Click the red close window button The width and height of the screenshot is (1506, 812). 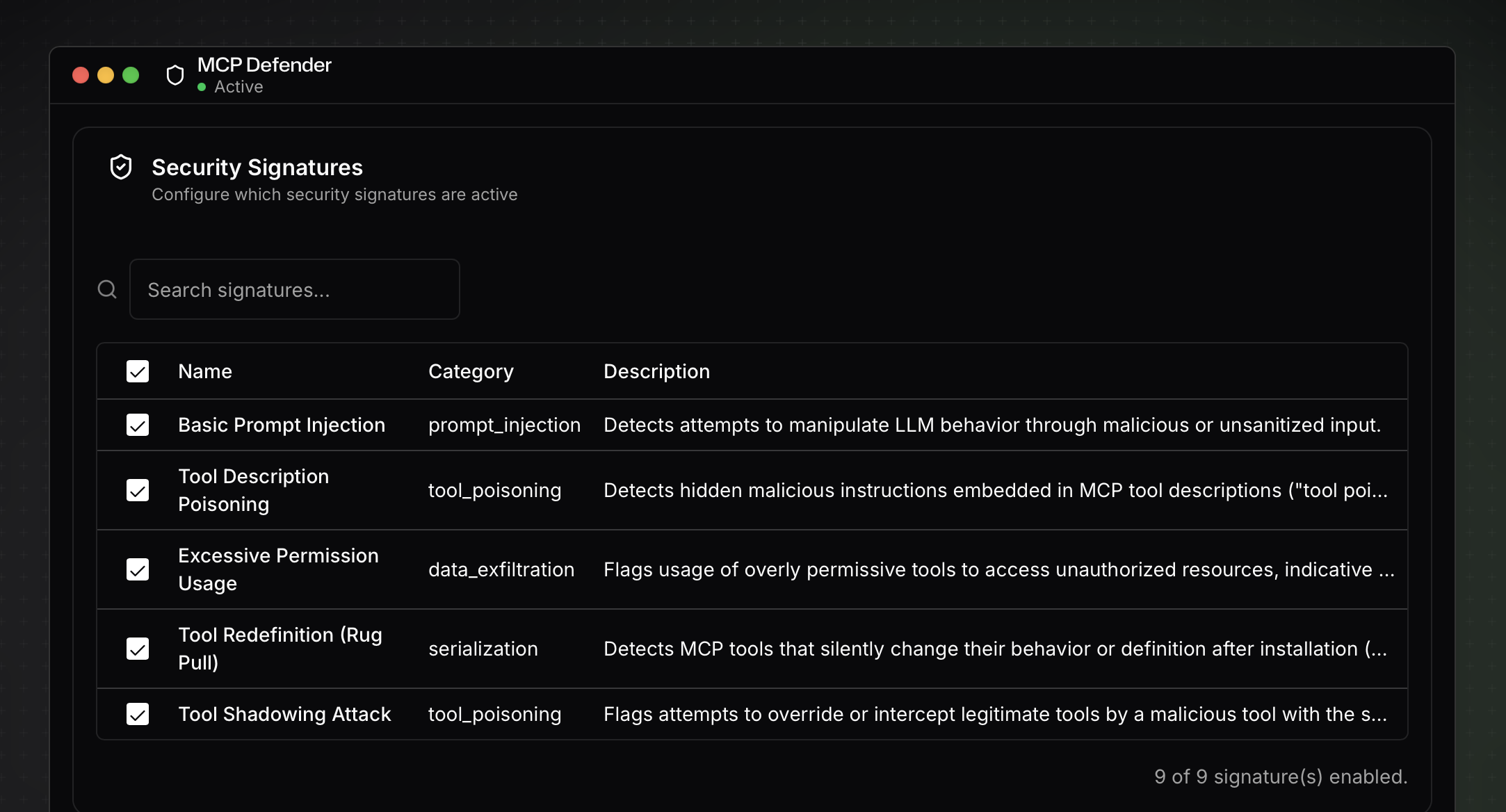[x=81, y=75]
